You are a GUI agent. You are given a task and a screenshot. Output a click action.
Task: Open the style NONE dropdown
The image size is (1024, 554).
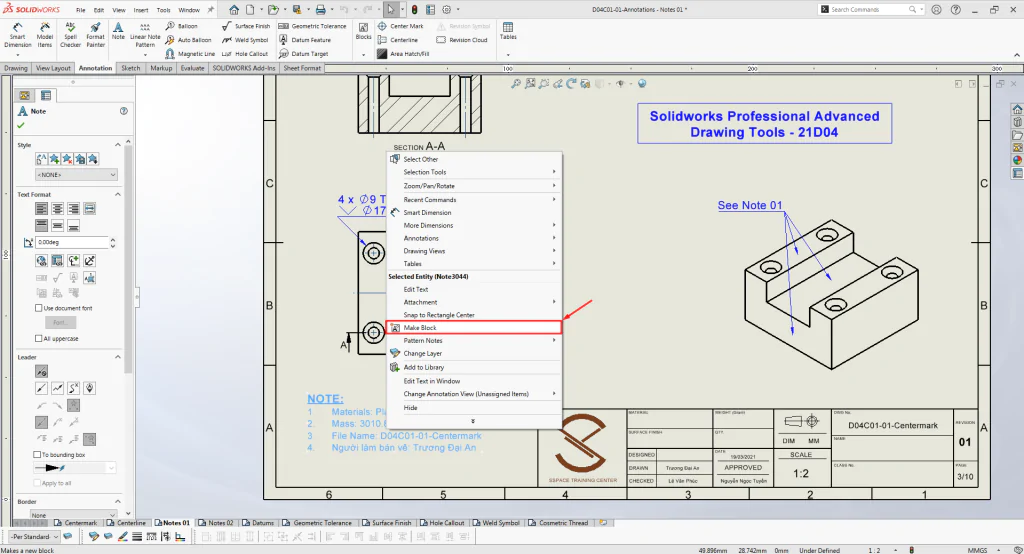[x=76, y=175]
